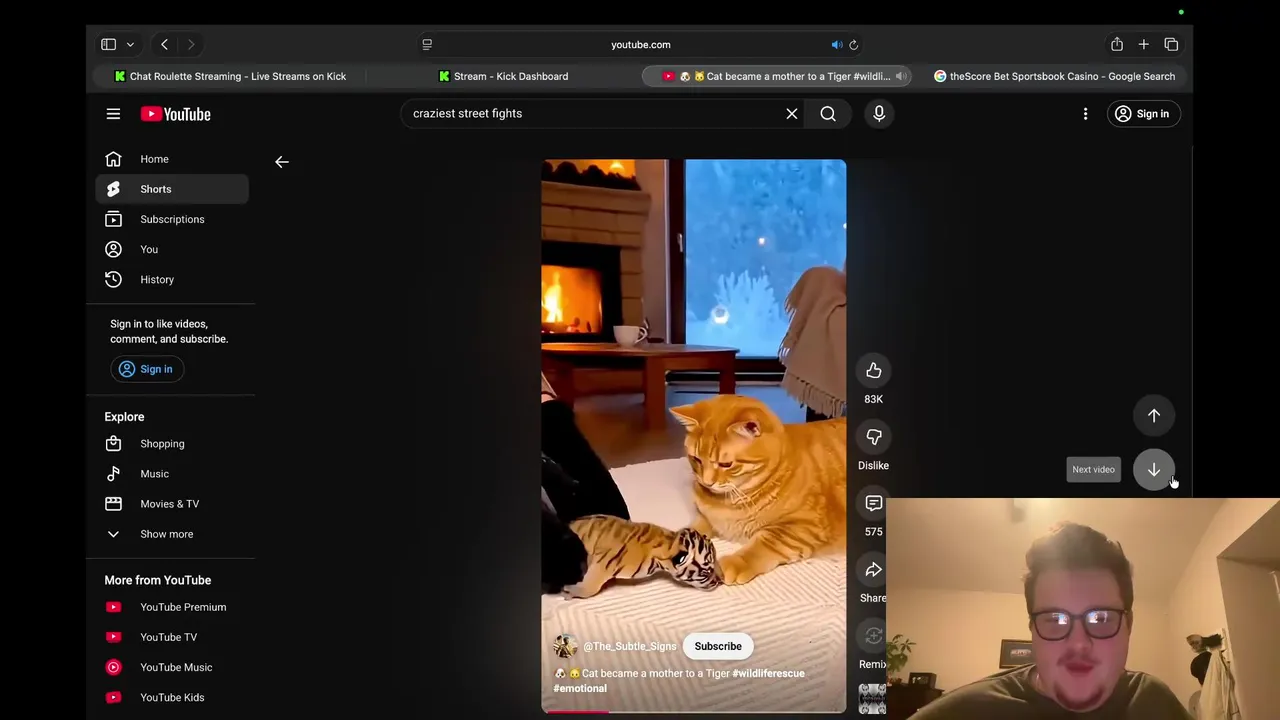The width and height of the screenshot is (1280, 720).
Task: Open comments on the Short
Action: point(874,503)
